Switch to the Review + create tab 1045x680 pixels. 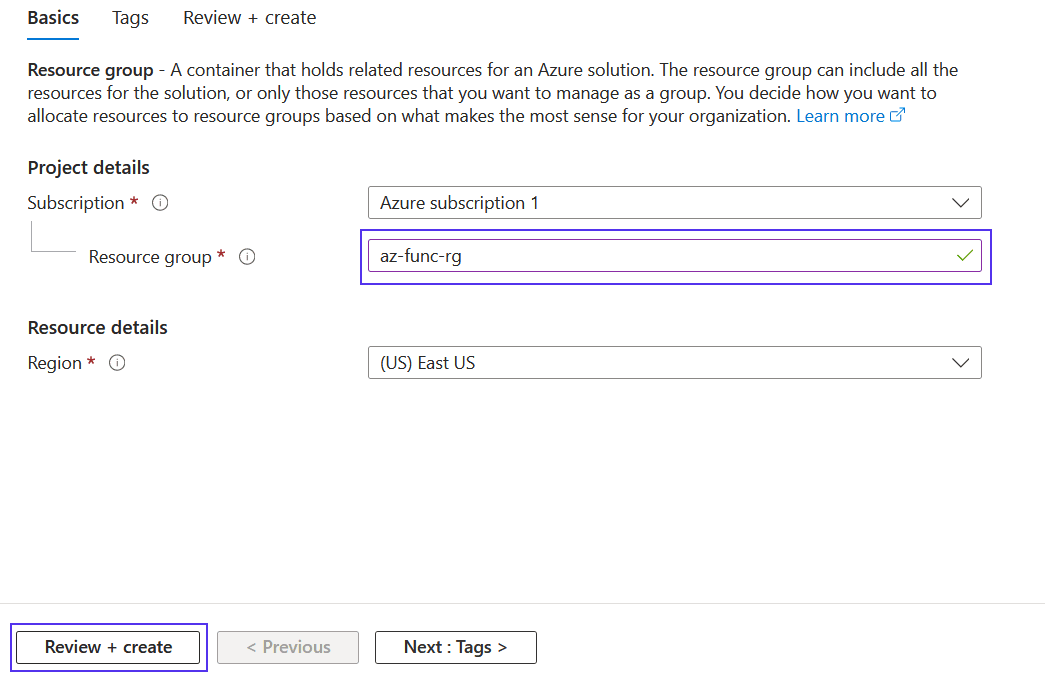248,17
